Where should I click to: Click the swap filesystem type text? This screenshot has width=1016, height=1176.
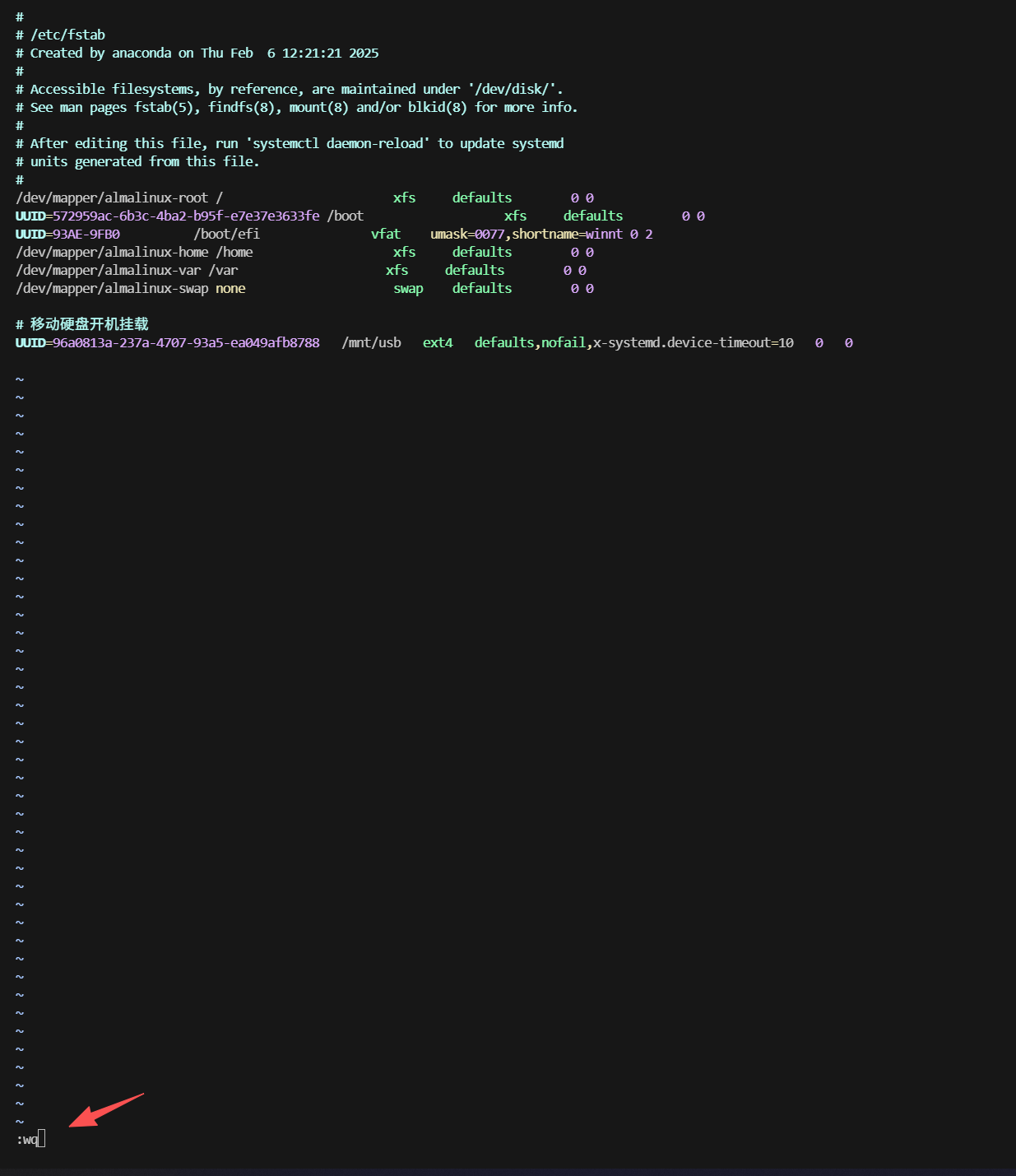(408, 288)
